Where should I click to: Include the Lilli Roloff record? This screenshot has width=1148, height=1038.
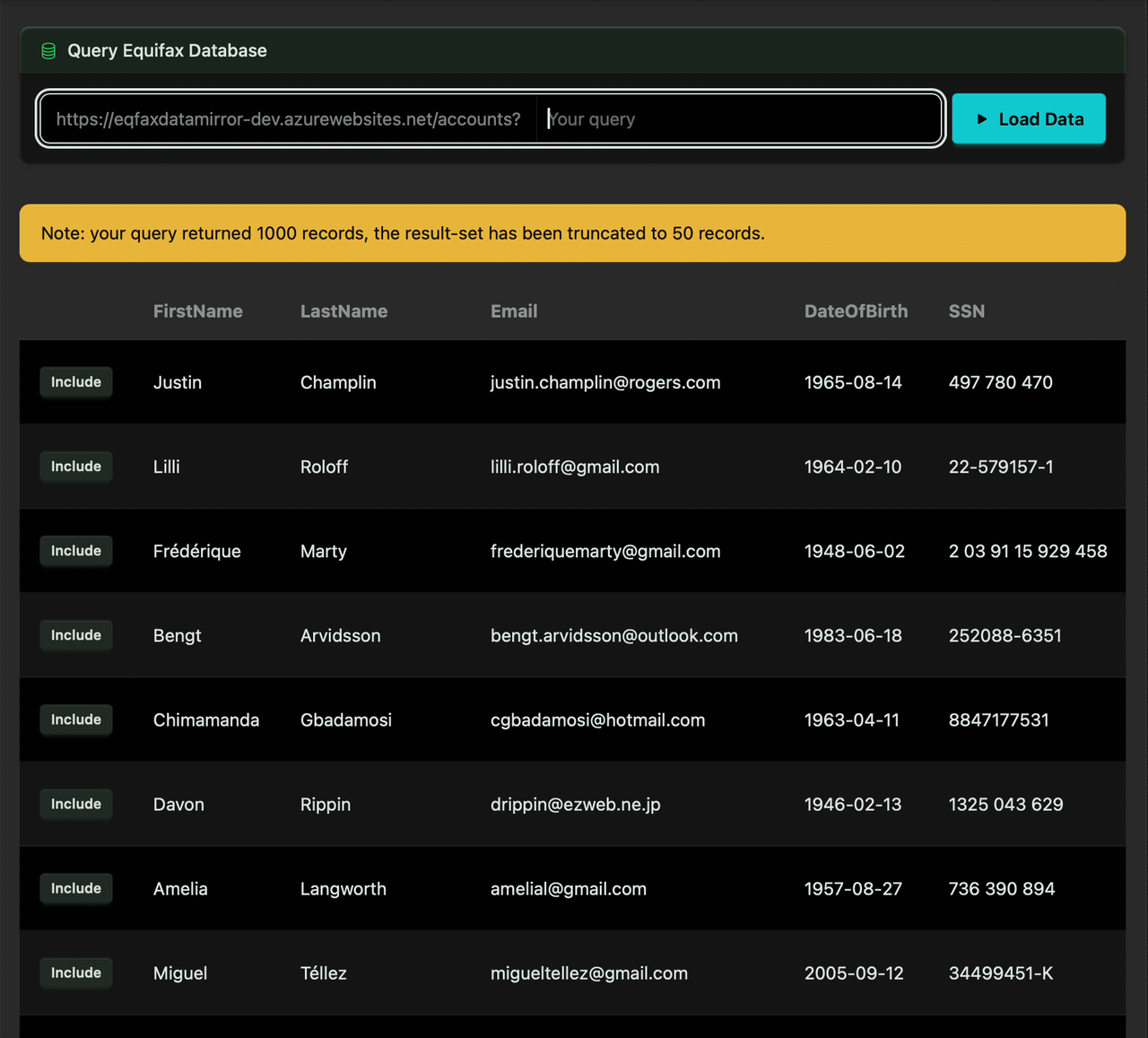[x=76, y=467]
